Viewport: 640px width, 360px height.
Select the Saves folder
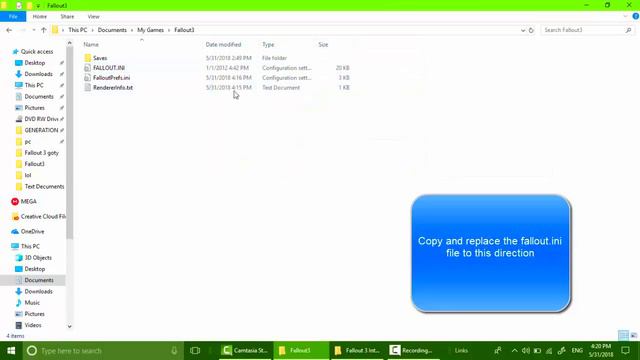coord(100,58)
